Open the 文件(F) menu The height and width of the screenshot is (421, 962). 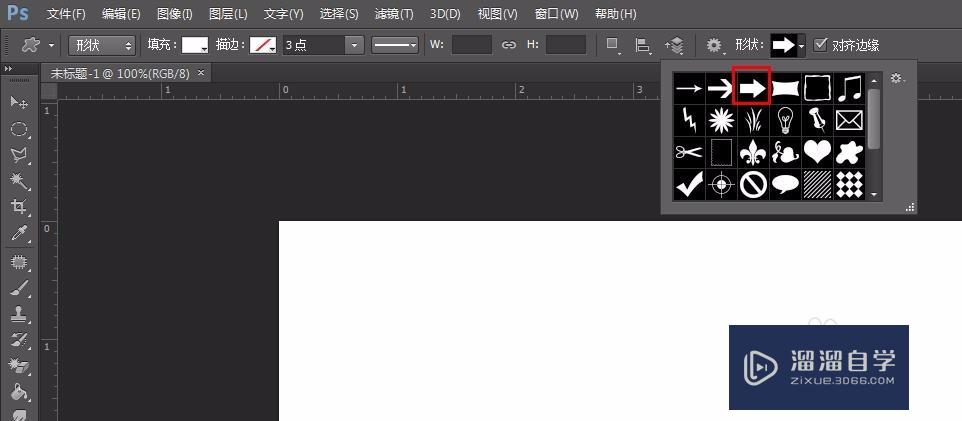coord(67,14)
